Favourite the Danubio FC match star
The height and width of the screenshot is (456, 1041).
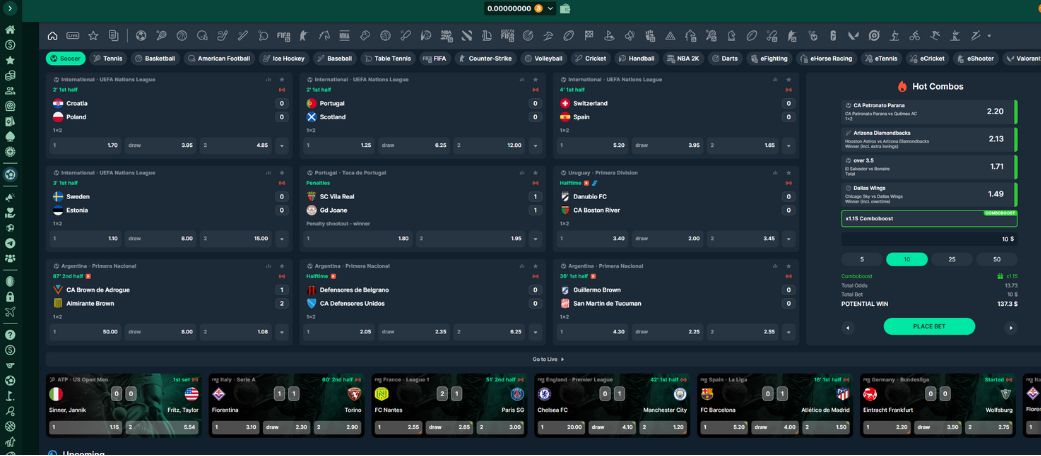pos(789,173)
